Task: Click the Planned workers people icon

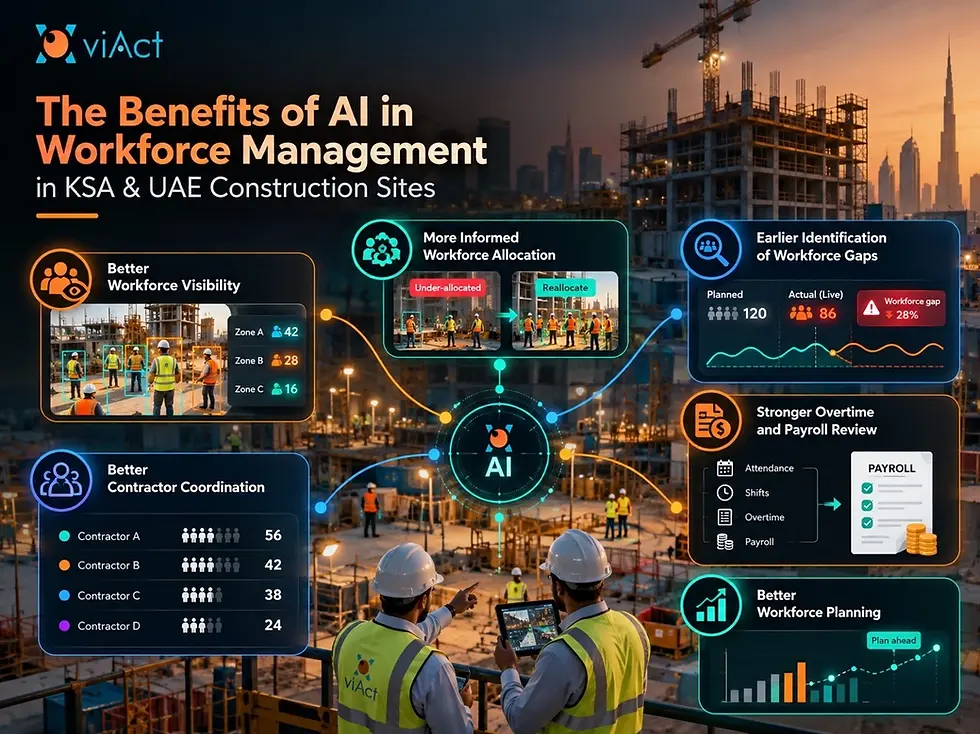Action: click(722, 313)
